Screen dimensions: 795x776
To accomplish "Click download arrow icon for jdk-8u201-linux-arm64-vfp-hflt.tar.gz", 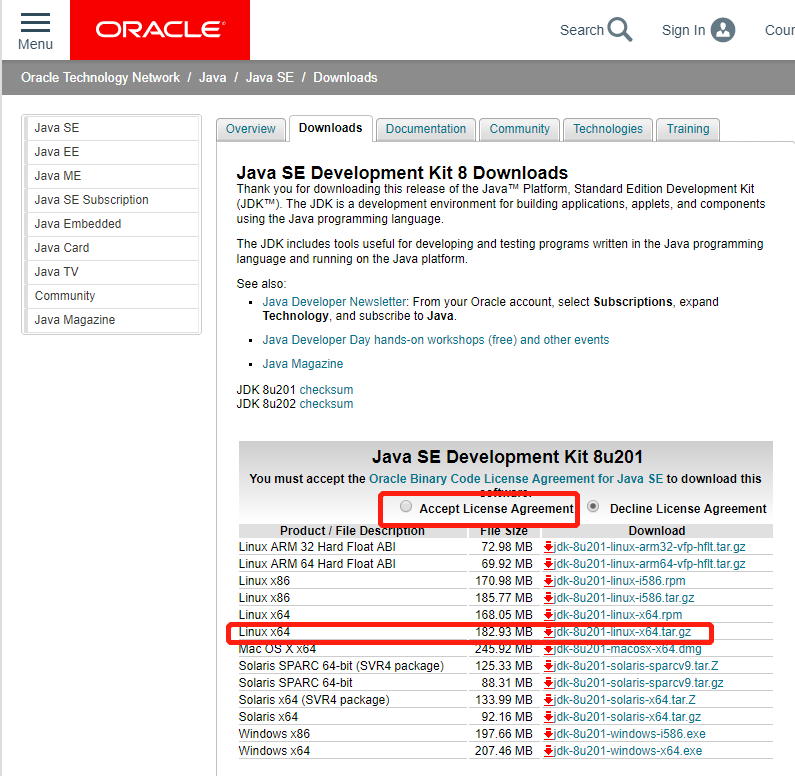I will (x=548, y=564).
